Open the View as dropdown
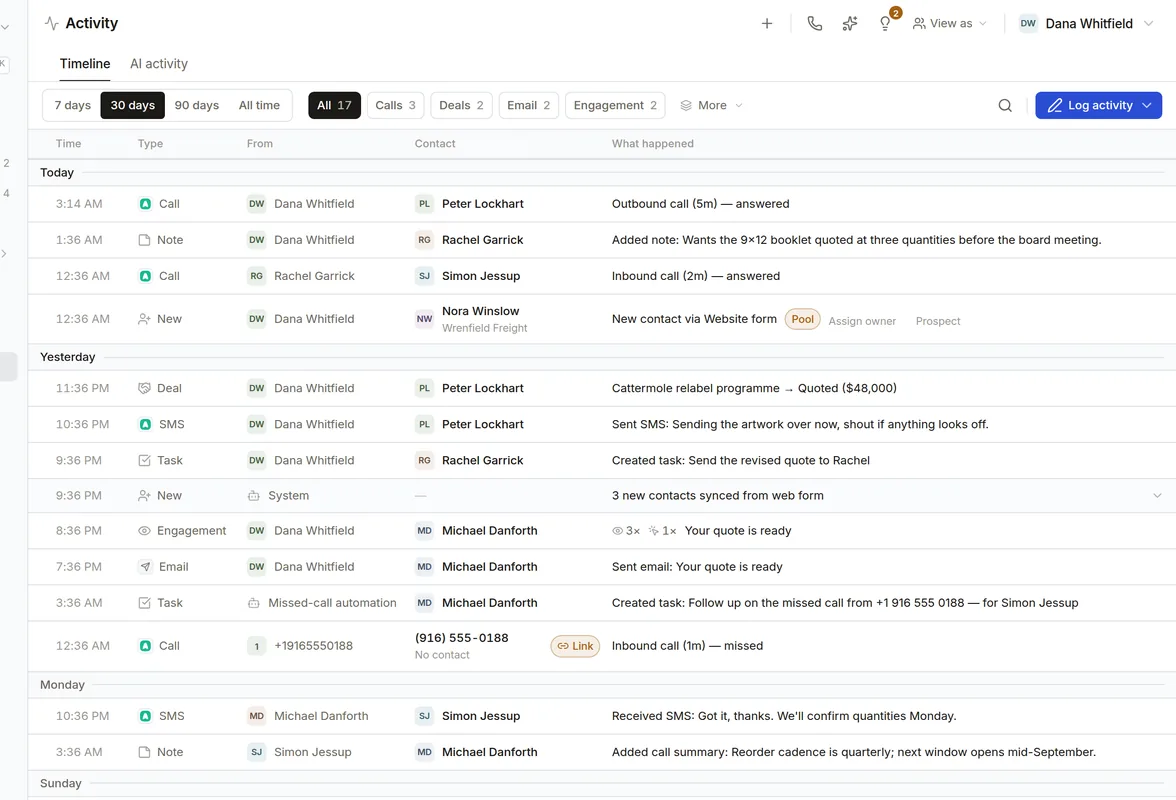 pos(950,23)
